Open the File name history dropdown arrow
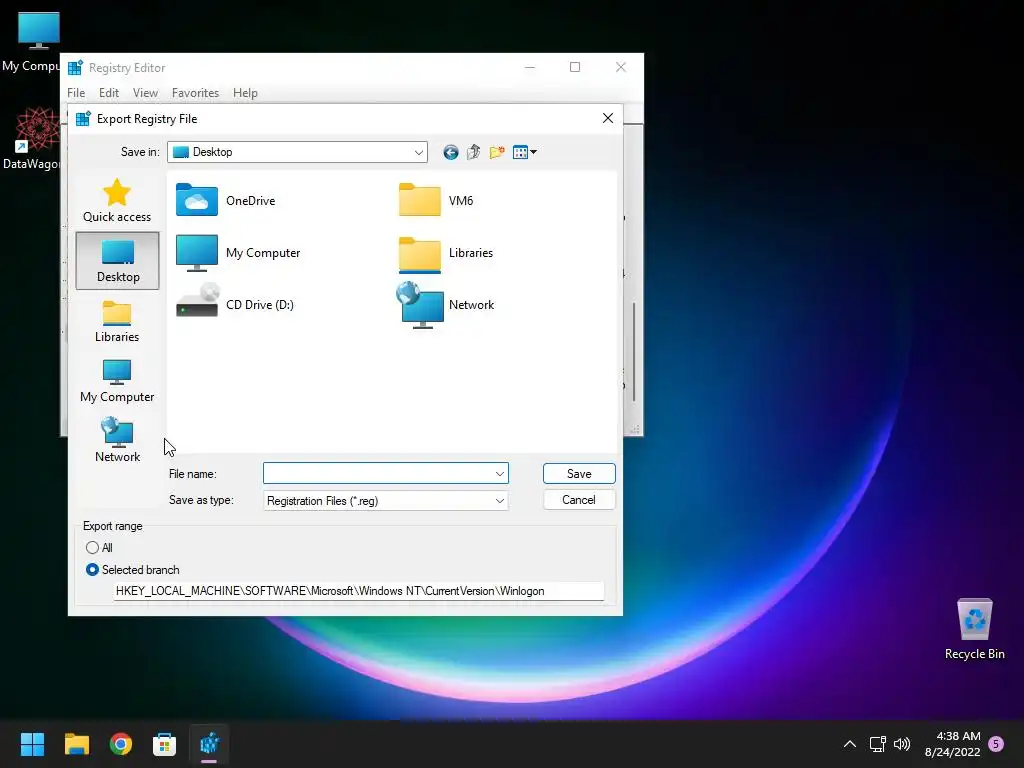The width and height of the screenshot is (1024, 768). coord(500,473)
